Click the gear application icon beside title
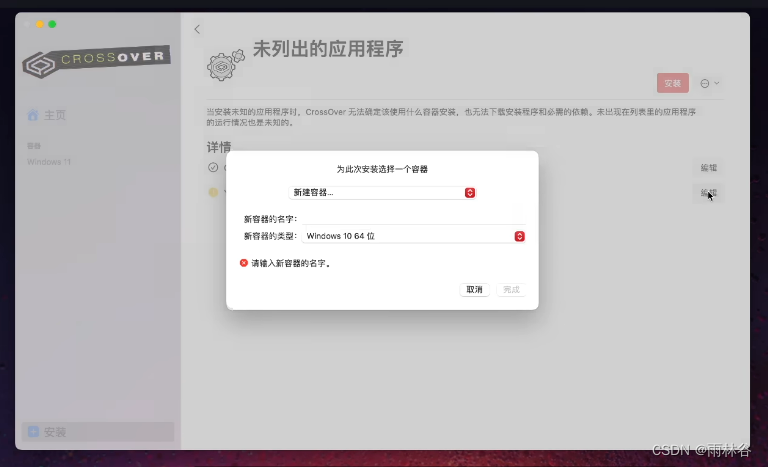This screenshot has width=768, height=467. point(225,65)
